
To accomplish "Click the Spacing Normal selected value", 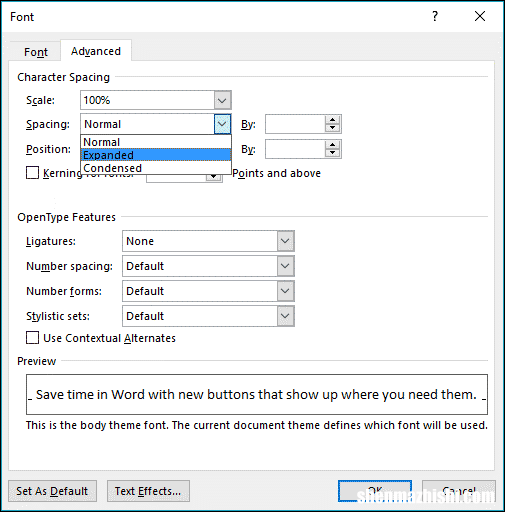I will tap(147, 124).
